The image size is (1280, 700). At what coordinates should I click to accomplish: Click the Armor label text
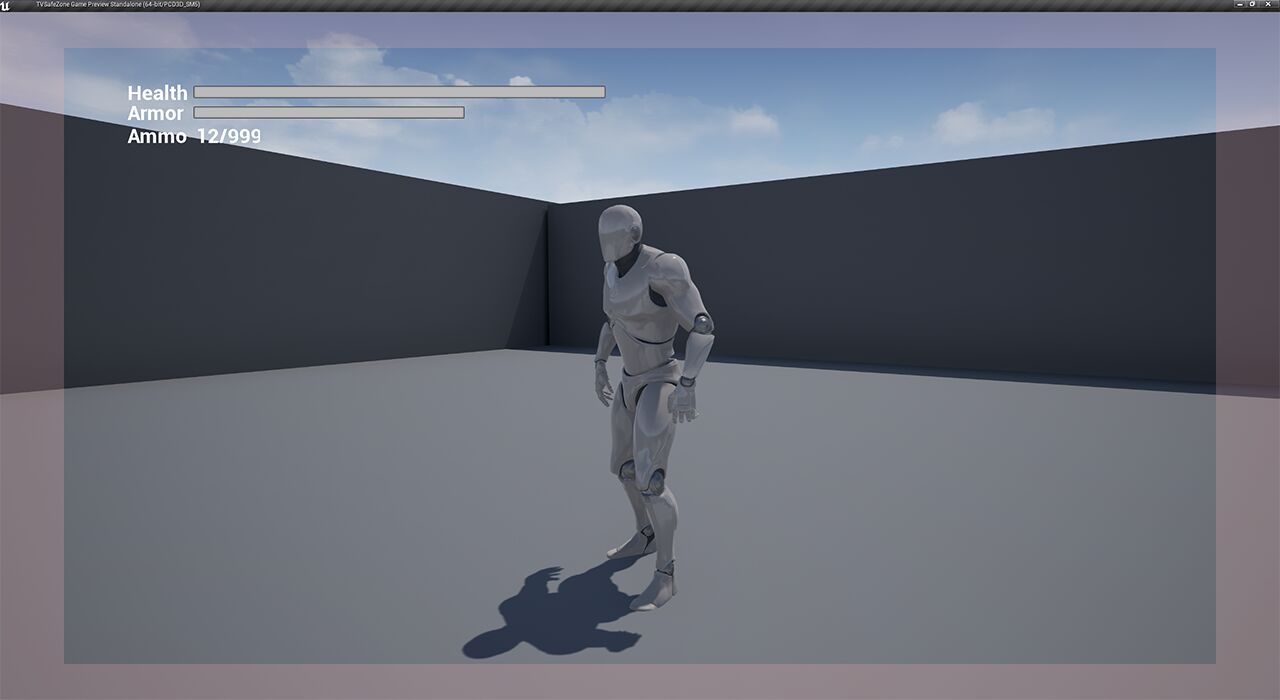pos(155,114)
